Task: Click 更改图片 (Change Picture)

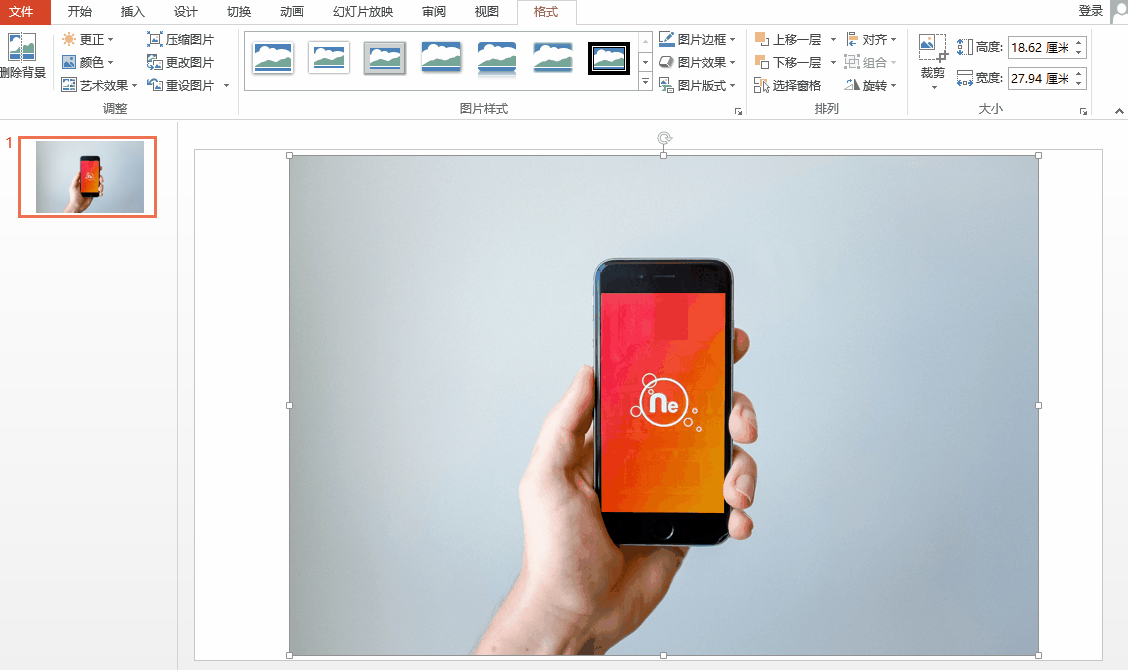Action: tap(181, 63)
